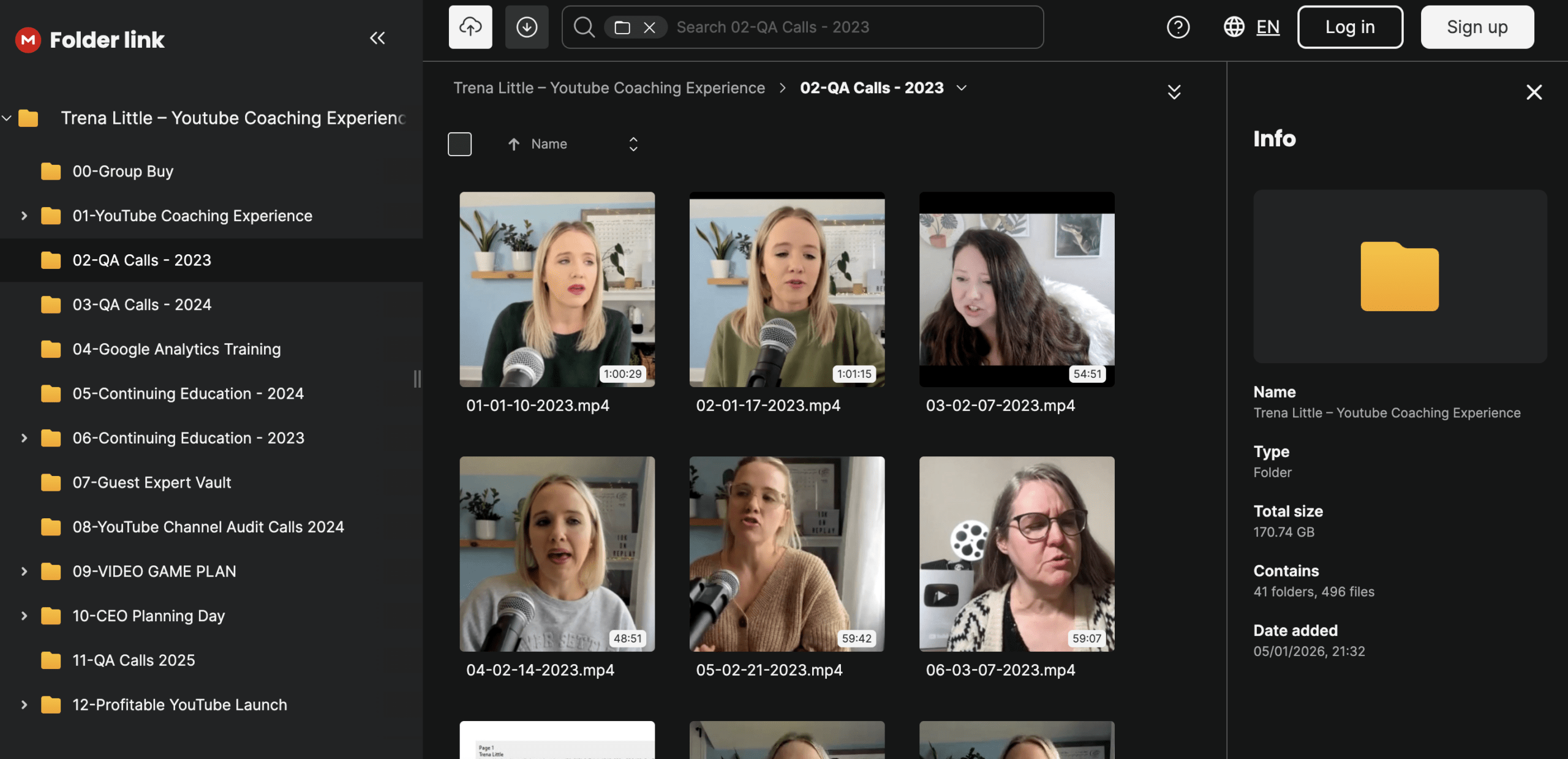This screenshot has width=1568, height=759.
Task: Open the sort-by selector next to Name
Action: pos(633,144)
